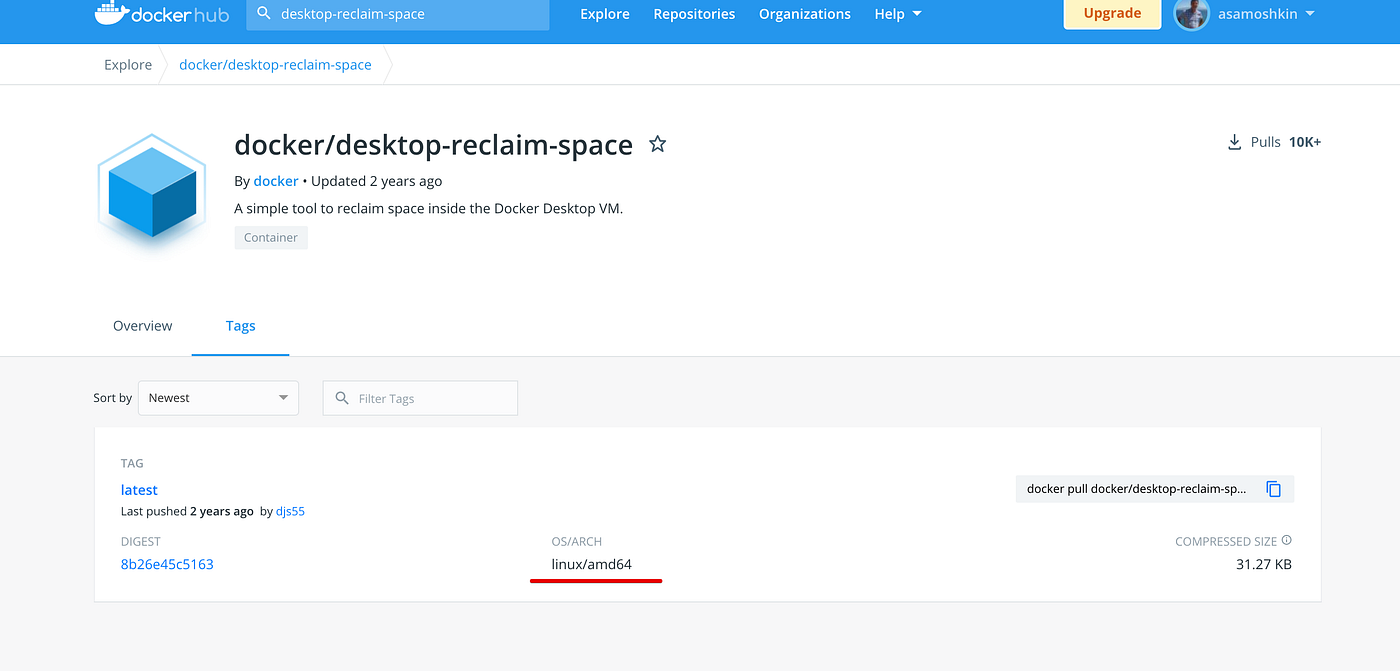This screenshot has width=1400, height=671.
Task: Click the blue cube repository image
Action: coord(152,191)
